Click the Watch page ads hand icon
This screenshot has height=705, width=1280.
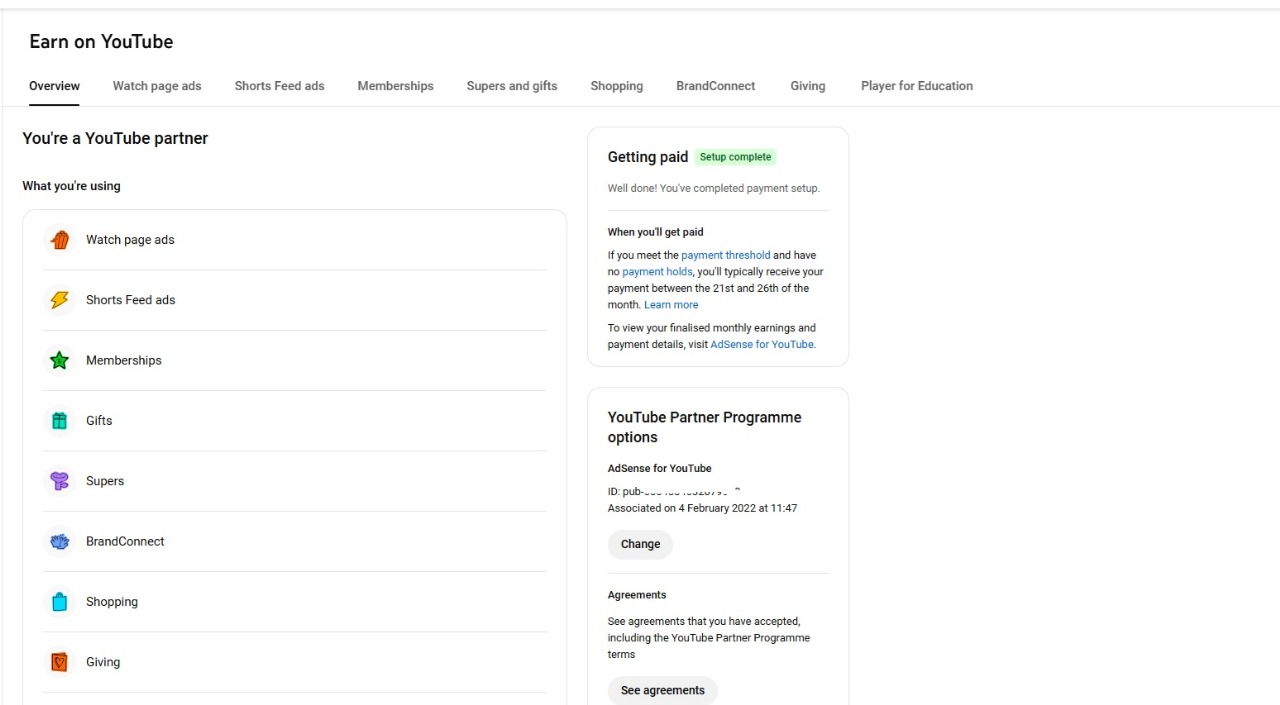coord(60,240)
